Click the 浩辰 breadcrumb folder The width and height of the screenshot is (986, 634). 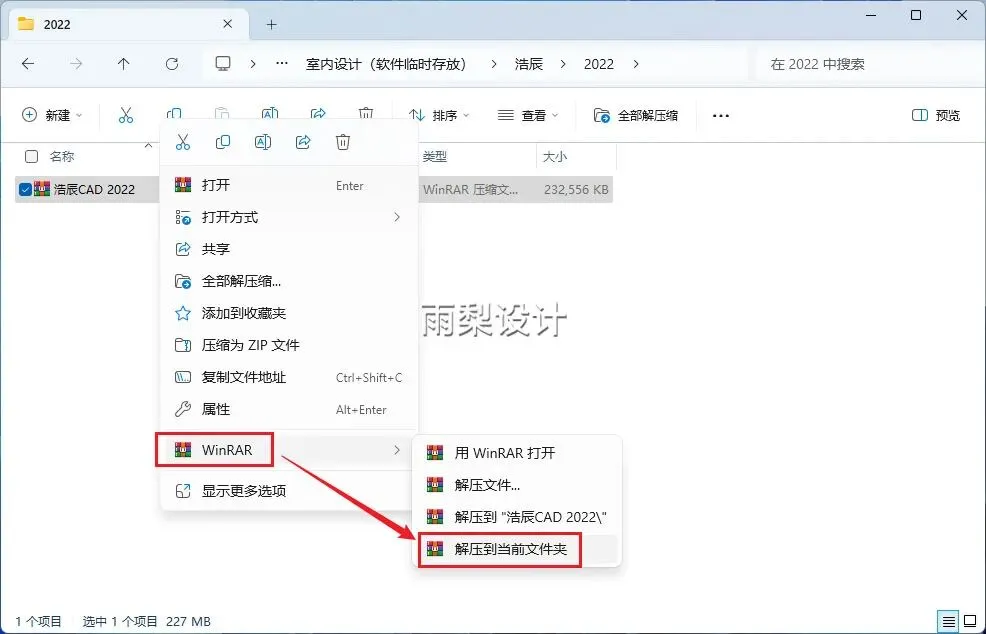(x=528, y=64)
